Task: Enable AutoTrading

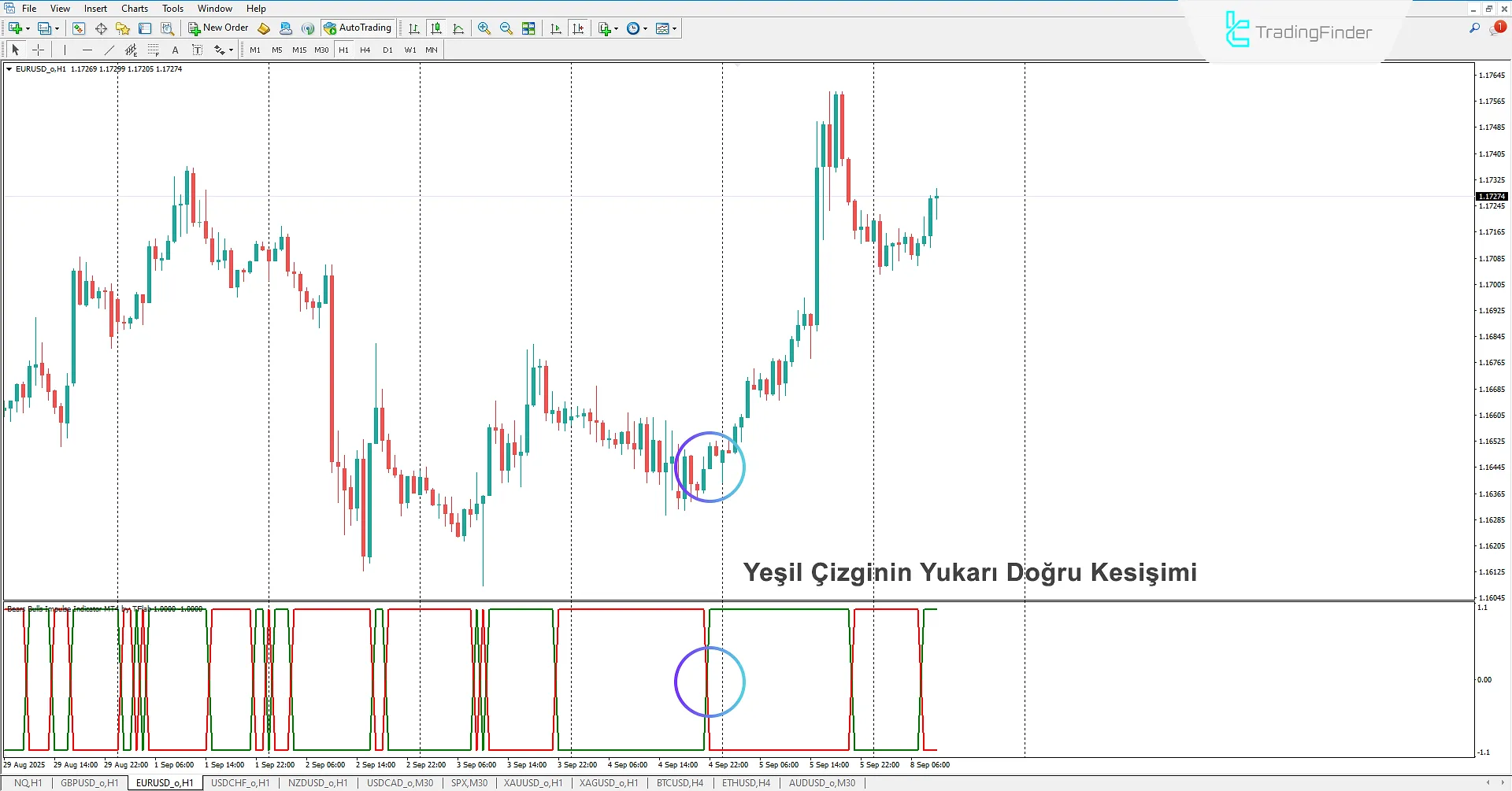Action: [x=358, y=28]
